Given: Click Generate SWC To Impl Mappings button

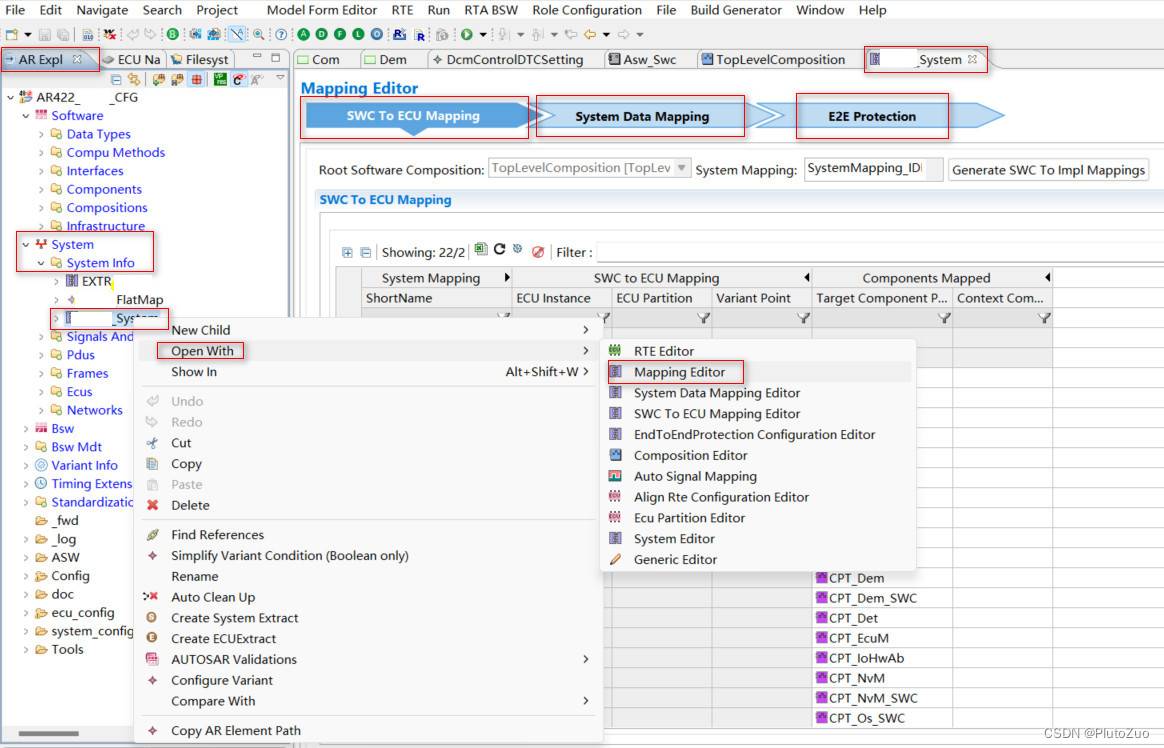Looking at the screenshot, I should [1048, 170].
